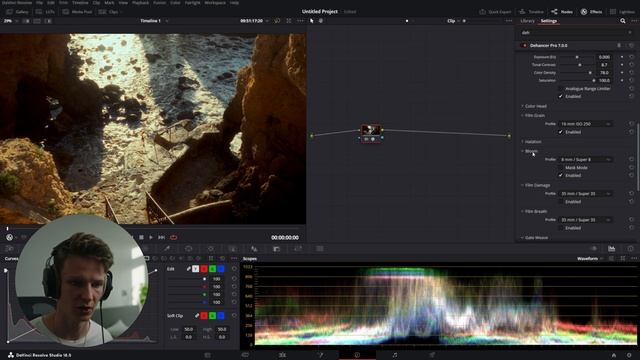The image size is (640, 360).
Task: Switch to the Fairlight page
Action: click(394, 355)
